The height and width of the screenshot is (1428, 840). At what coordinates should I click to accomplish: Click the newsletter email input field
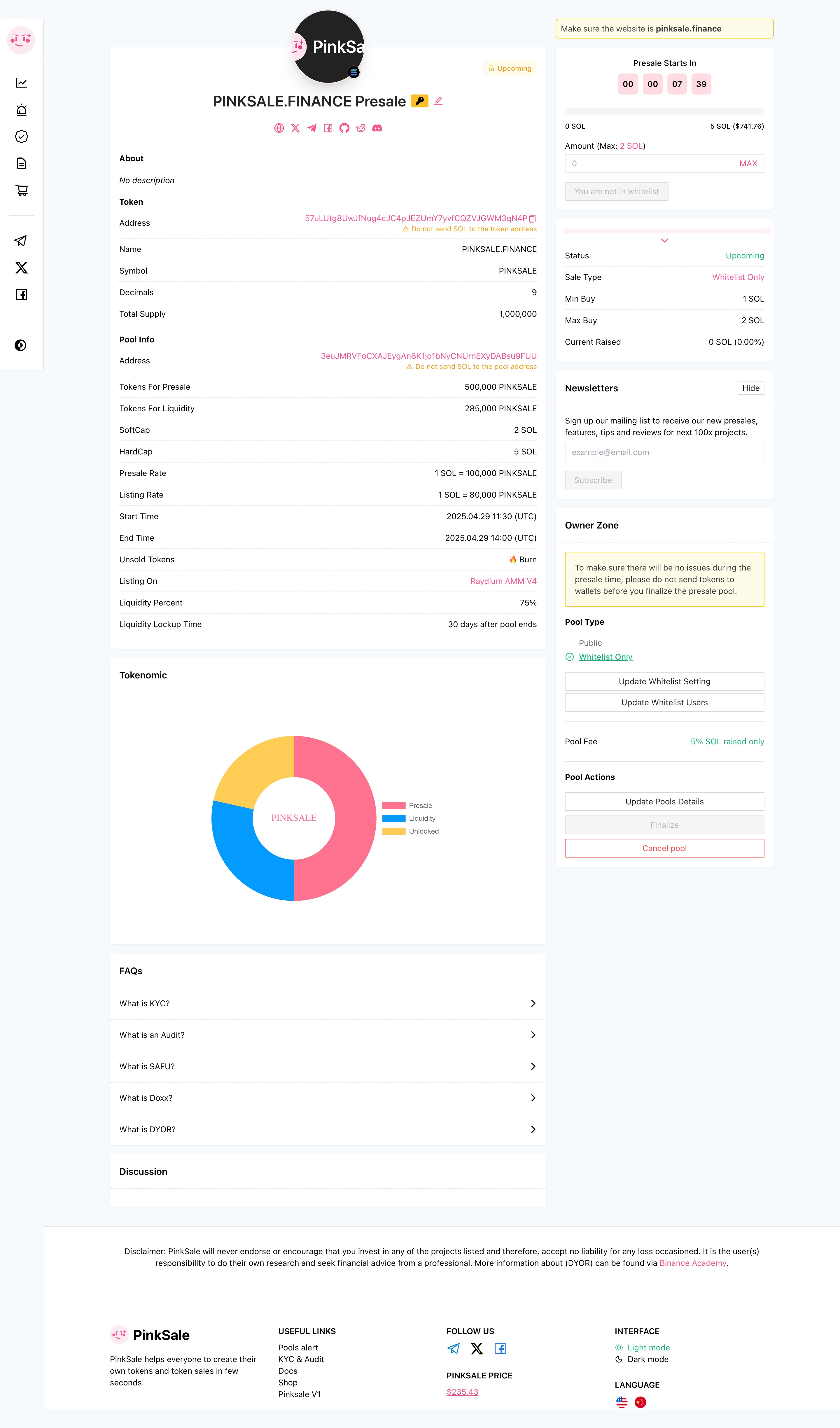point(664,452)
